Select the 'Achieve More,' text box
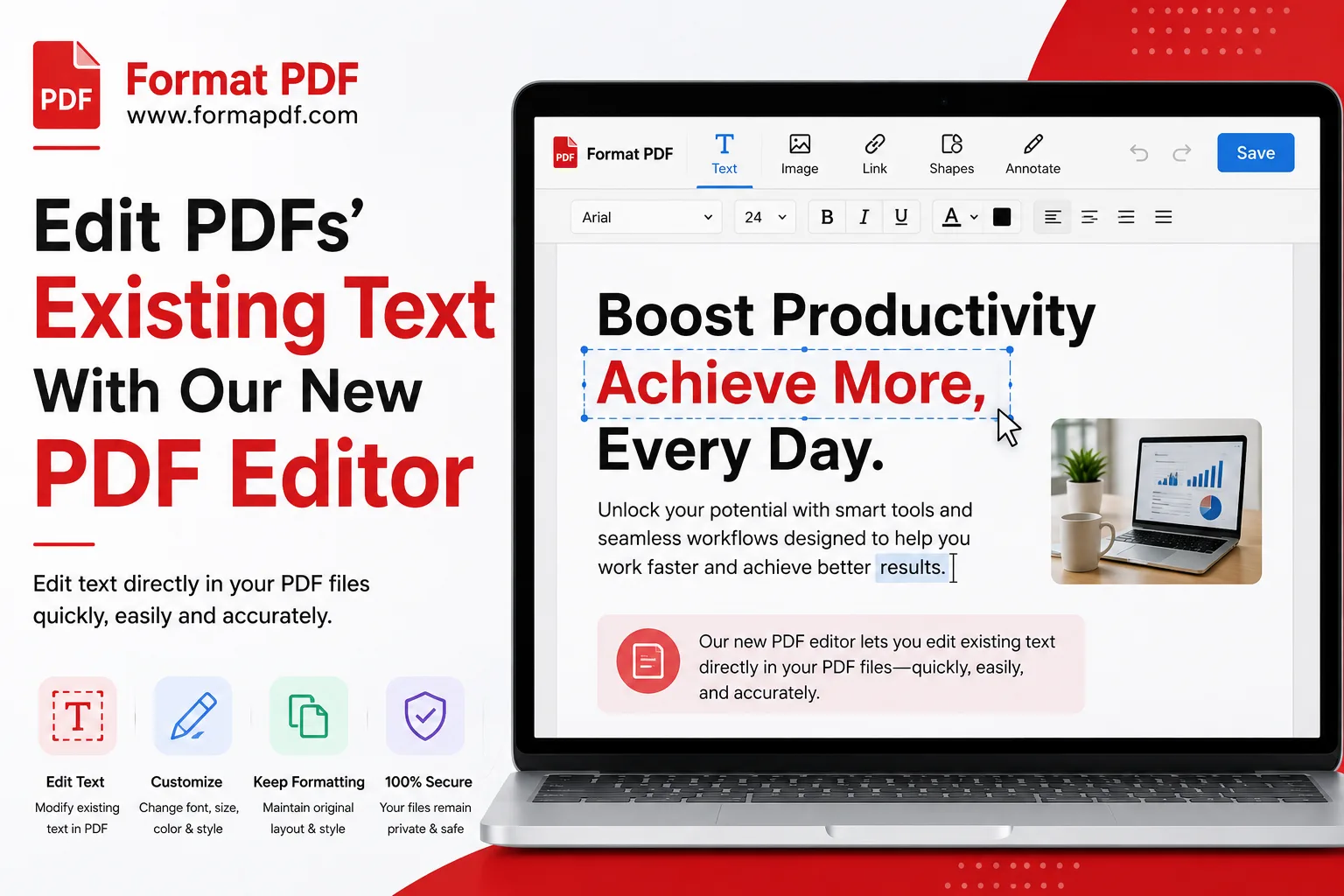Image resolution: width=1344 pixels, height=896 pixels. (x=797, y=384)
